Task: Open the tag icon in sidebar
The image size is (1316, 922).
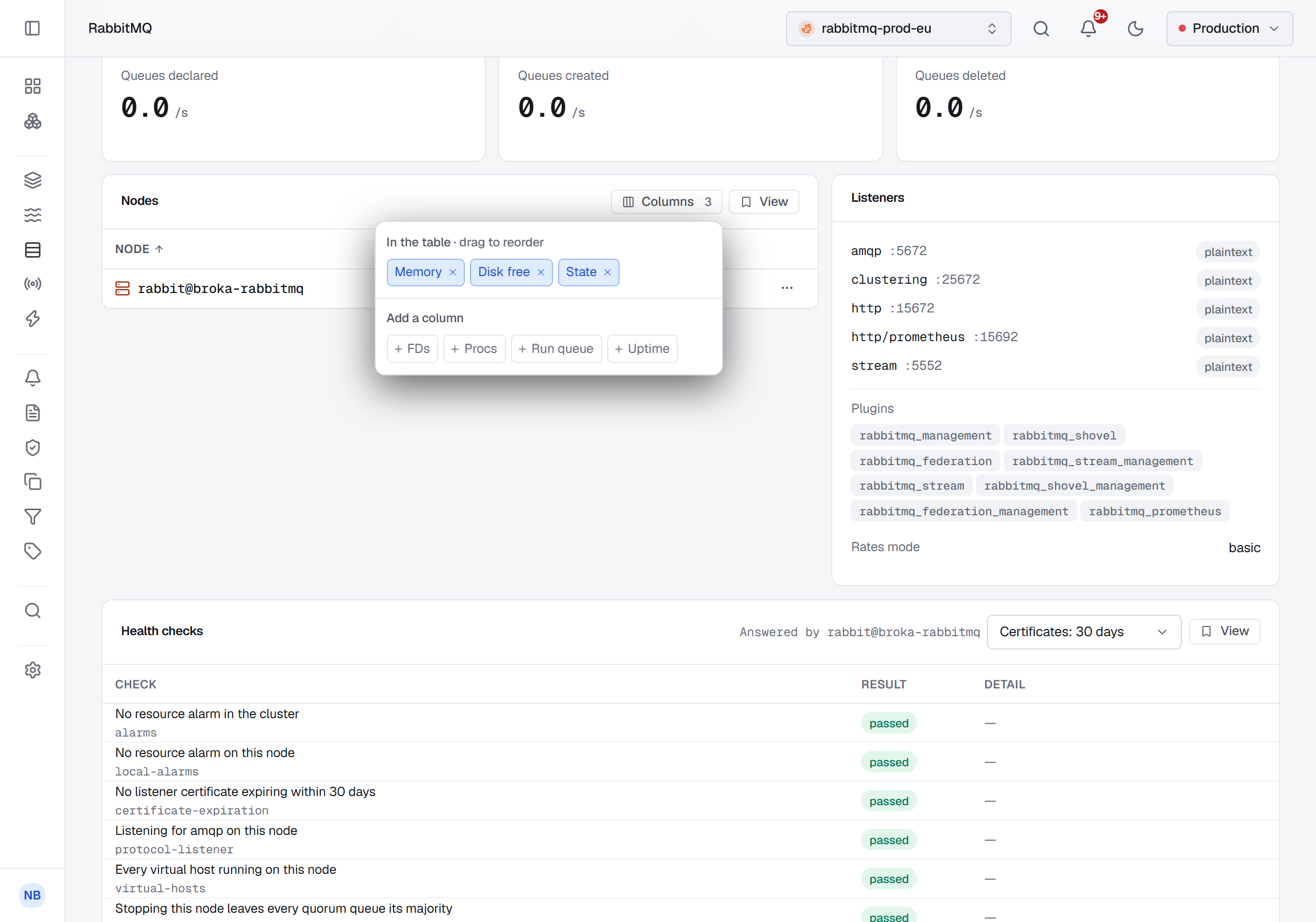Action: [x=33, y=551]
